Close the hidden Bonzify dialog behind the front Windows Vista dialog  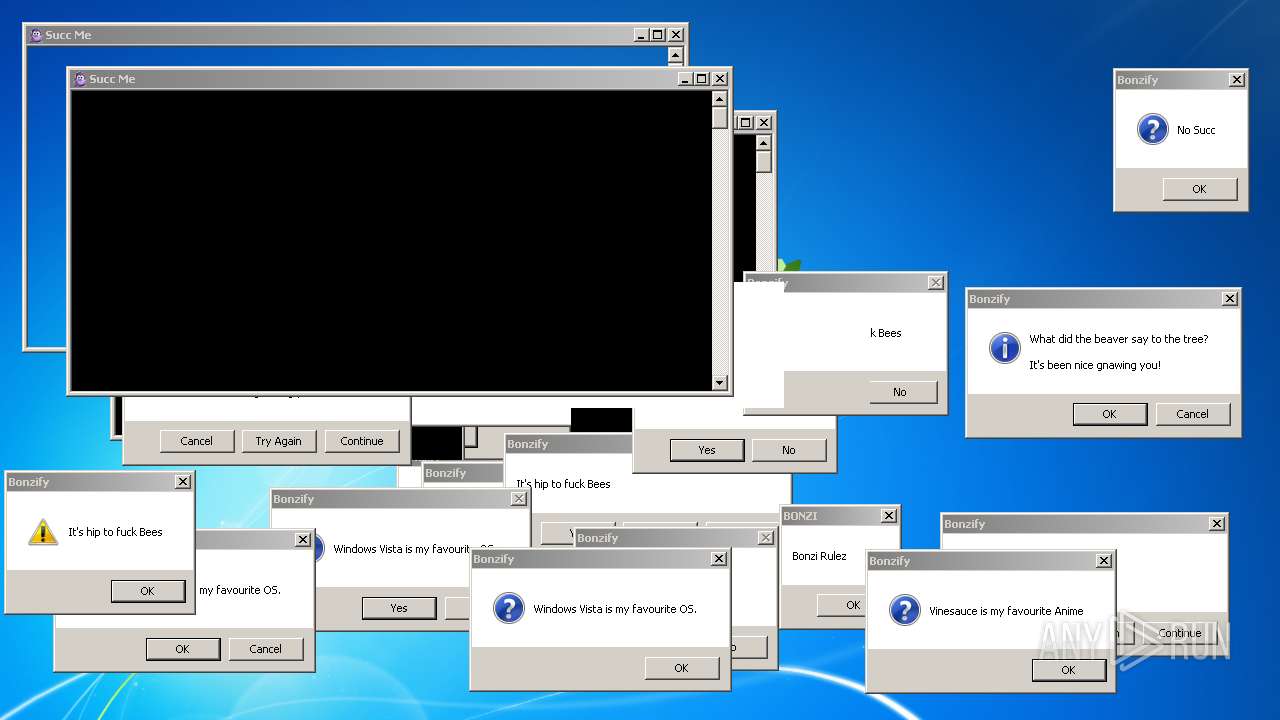pos(766,538)
